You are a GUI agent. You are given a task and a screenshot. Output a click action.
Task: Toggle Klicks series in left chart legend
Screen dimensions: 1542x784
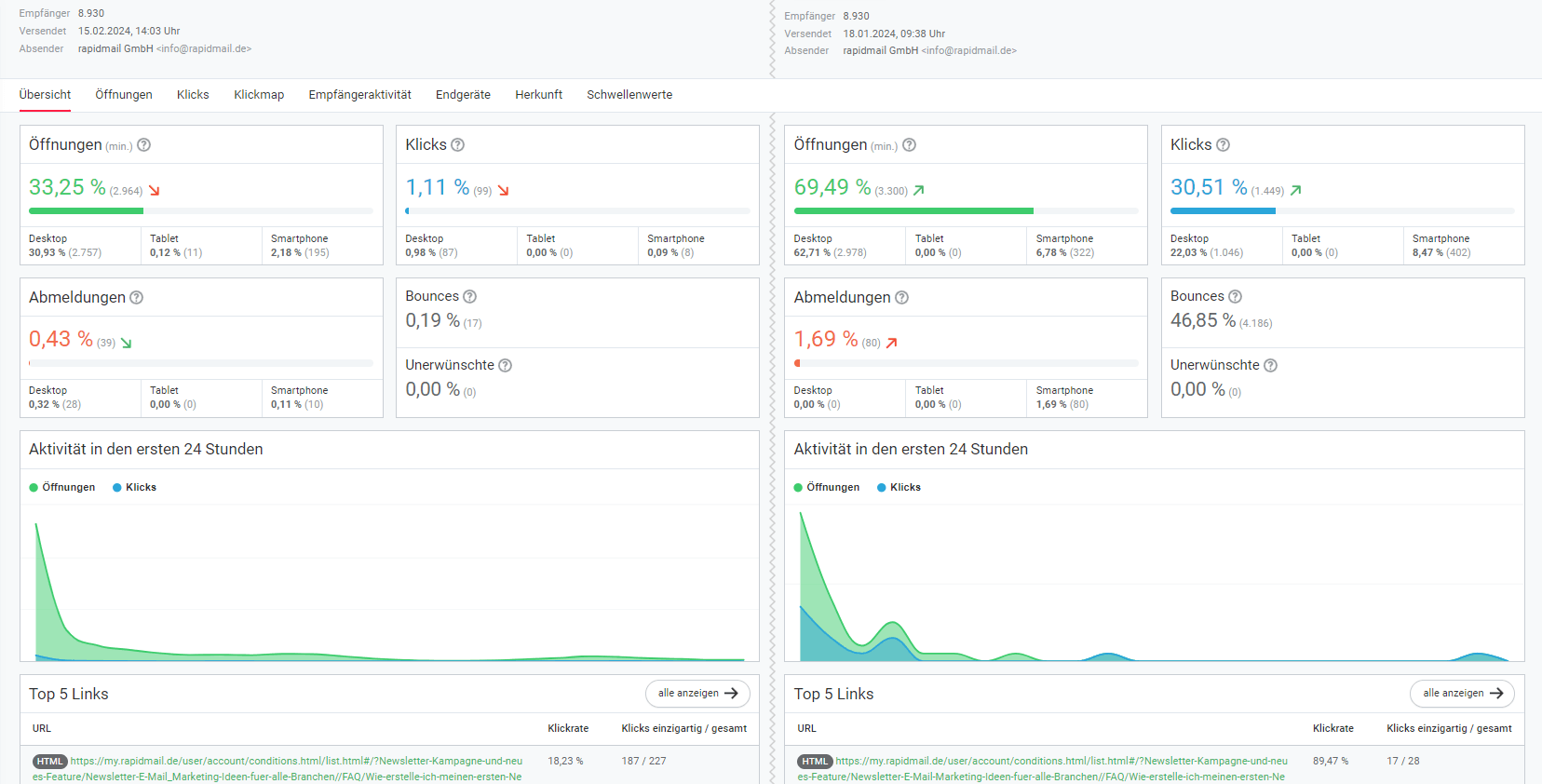pyautogui.click(x=135, y=488)
